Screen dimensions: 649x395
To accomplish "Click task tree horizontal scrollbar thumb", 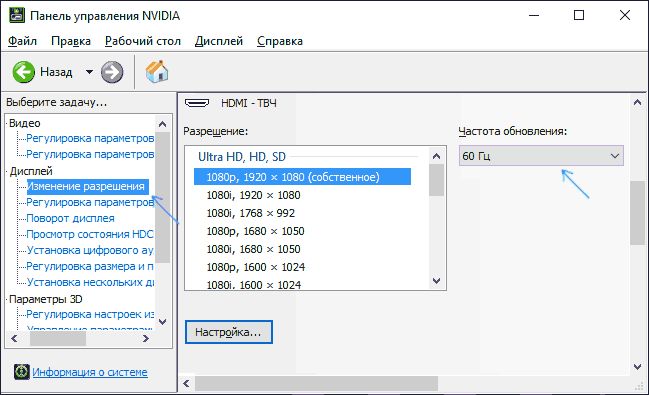I will click(x=58, y=339).
